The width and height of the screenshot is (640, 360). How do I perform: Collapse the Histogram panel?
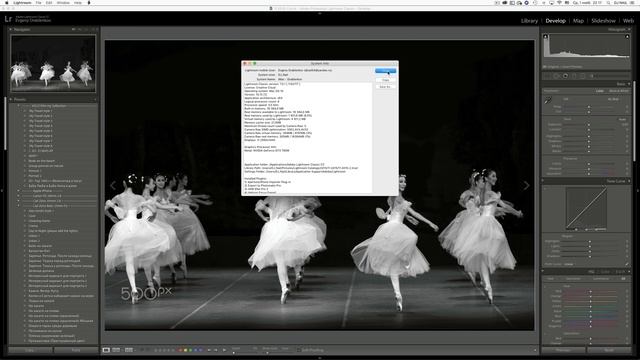(x=629, y=29)
